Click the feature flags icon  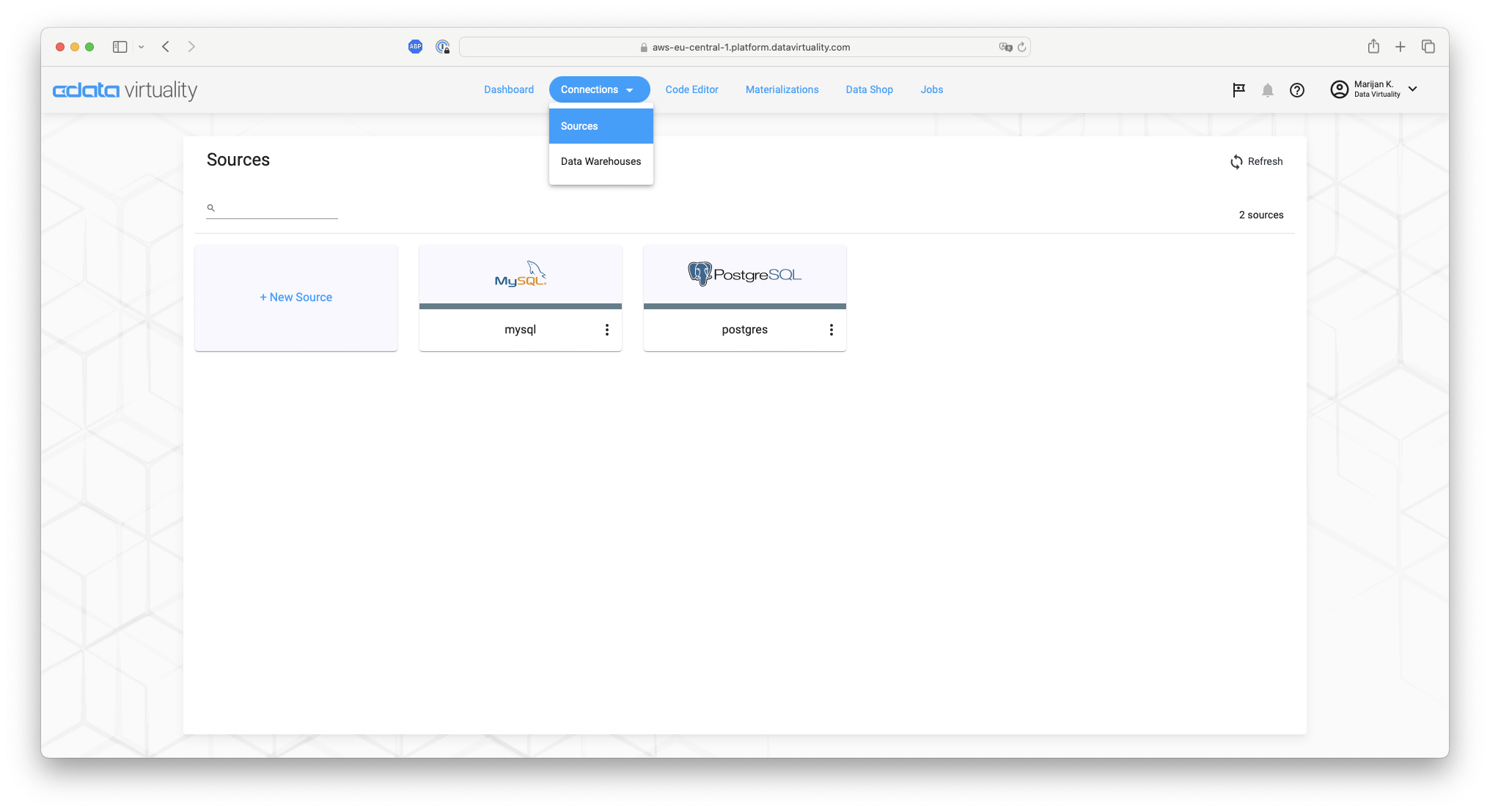pyautogui.click(x=1238, y=90)
